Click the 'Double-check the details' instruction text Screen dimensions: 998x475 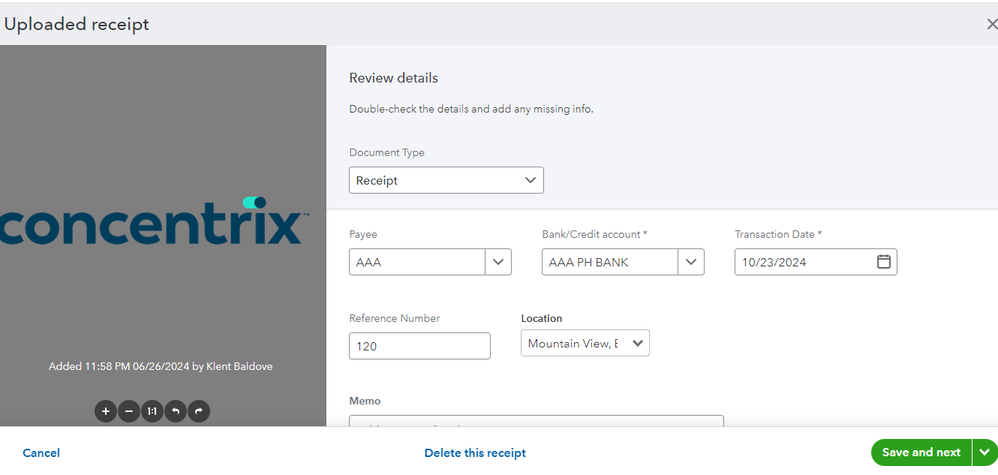(471, 109)
